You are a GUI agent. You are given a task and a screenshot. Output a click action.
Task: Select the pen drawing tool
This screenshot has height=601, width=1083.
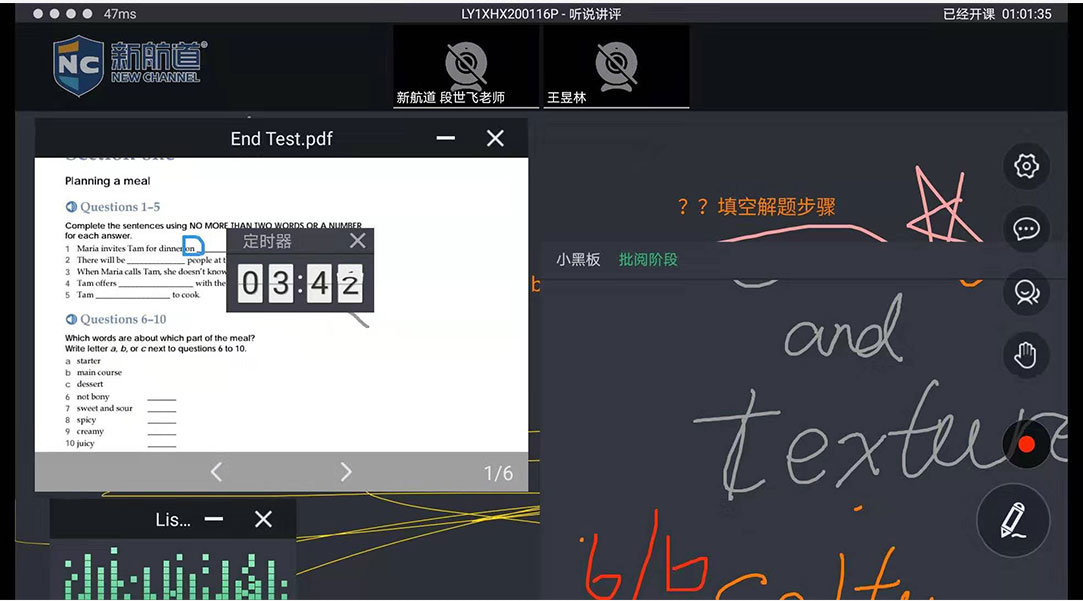click(1012, 520)
